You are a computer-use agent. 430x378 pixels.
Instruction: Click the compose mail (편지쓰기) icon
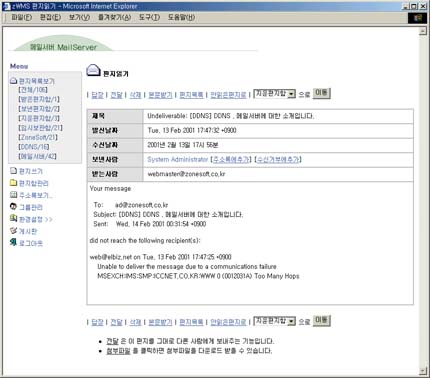pyautogui.click(x=13, y=171)
